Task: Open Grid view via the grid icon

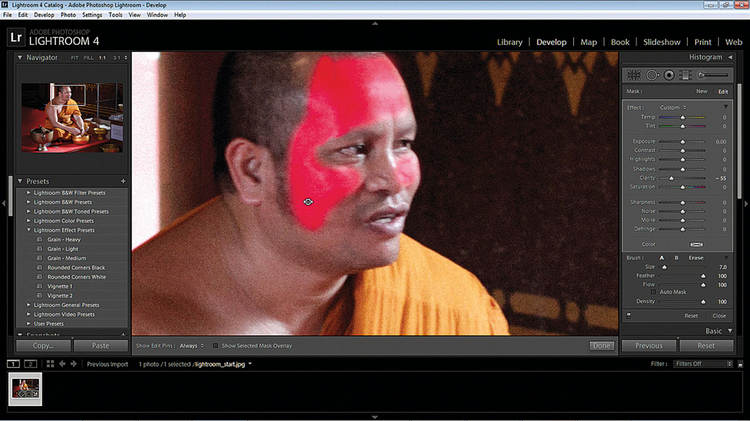Action: (50, 364)
